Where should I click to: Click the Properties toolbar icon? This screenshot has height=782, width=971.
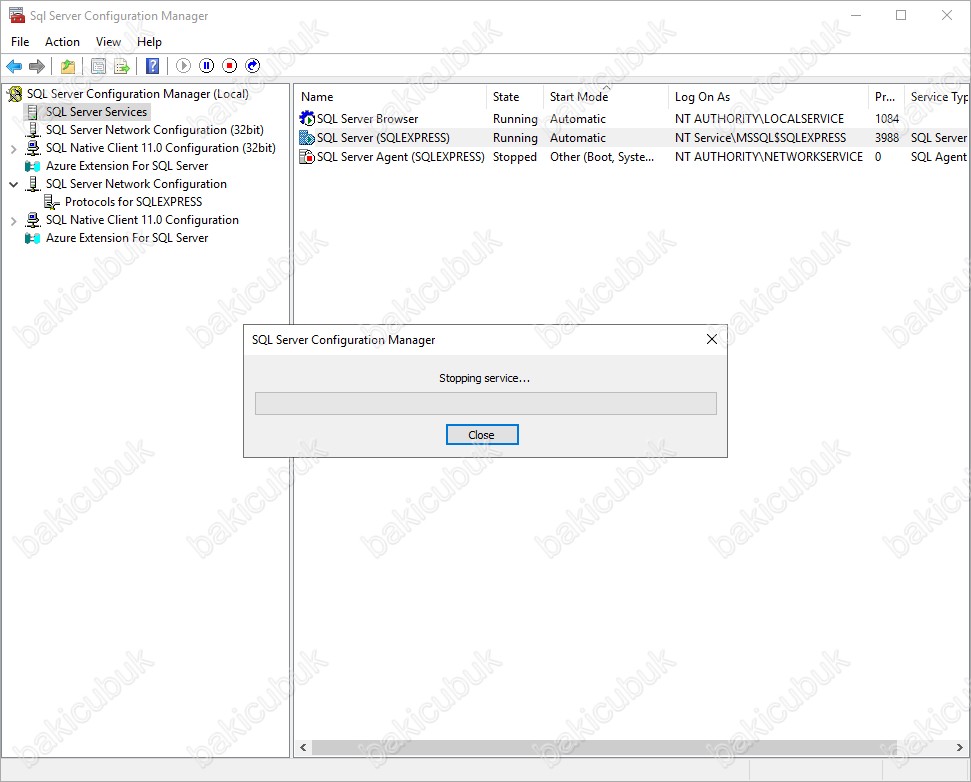[x=98, y=66]
